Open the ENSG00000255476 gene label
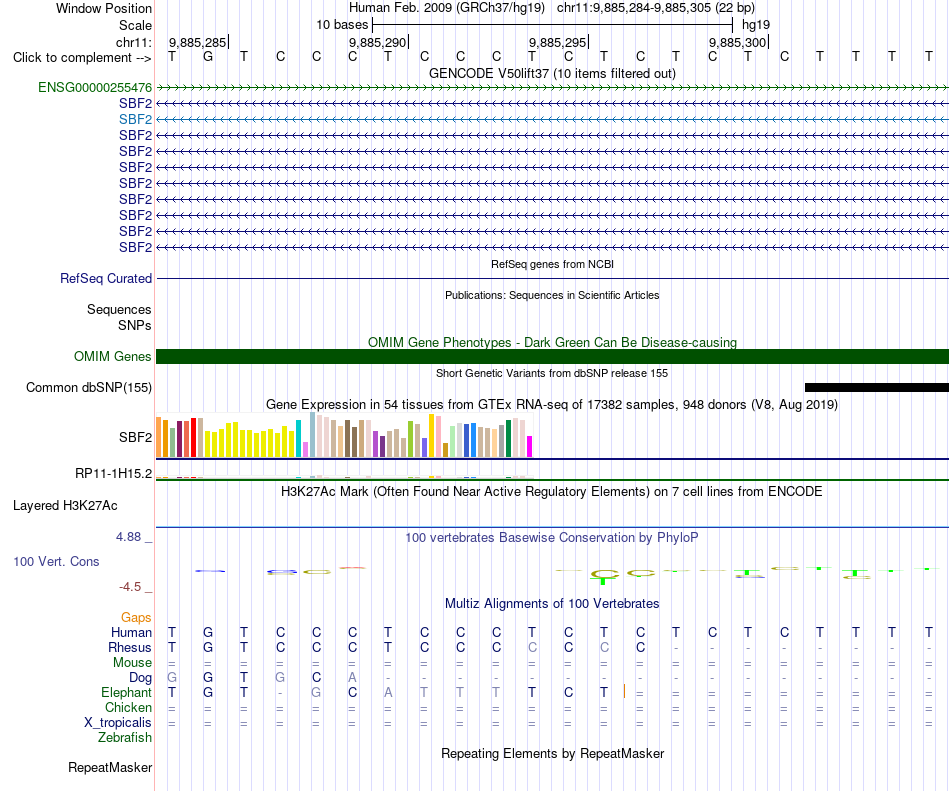950x791 pixels. click(95, 87)
